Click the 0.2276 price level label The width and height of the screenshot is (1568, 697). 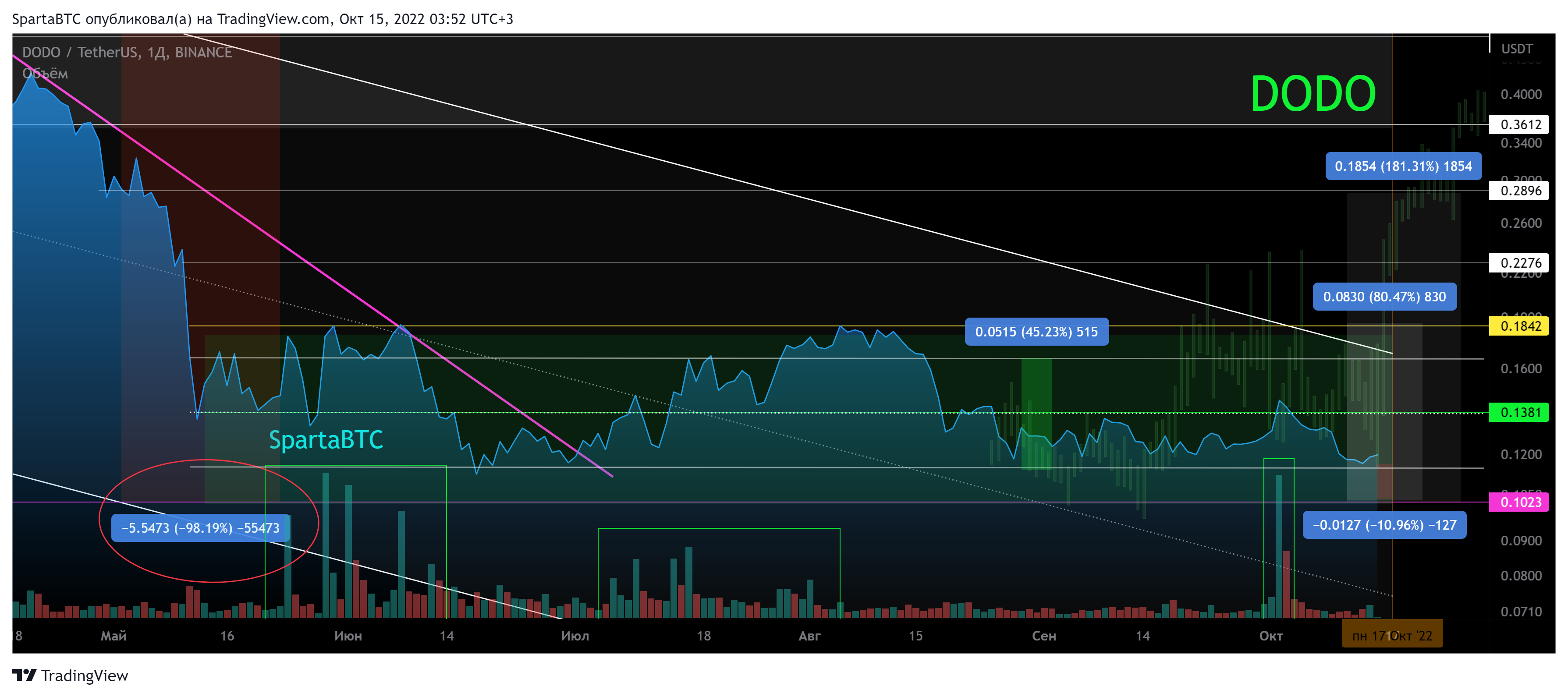pos(1520,263)
